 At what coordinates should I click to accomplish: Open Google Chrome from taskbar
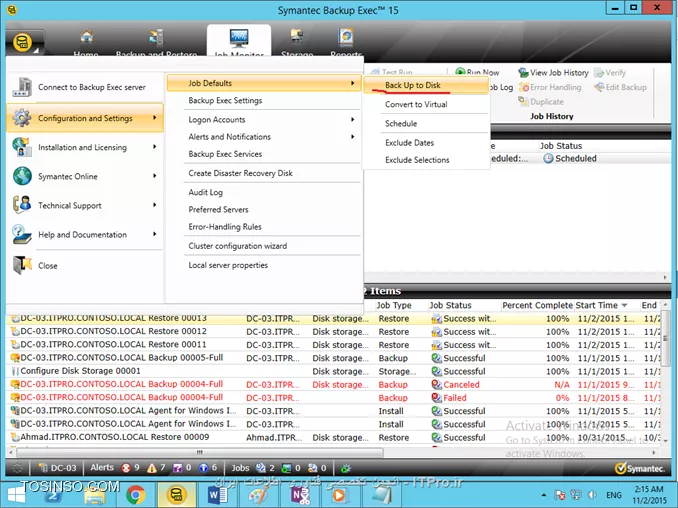(x=135, y=495)
